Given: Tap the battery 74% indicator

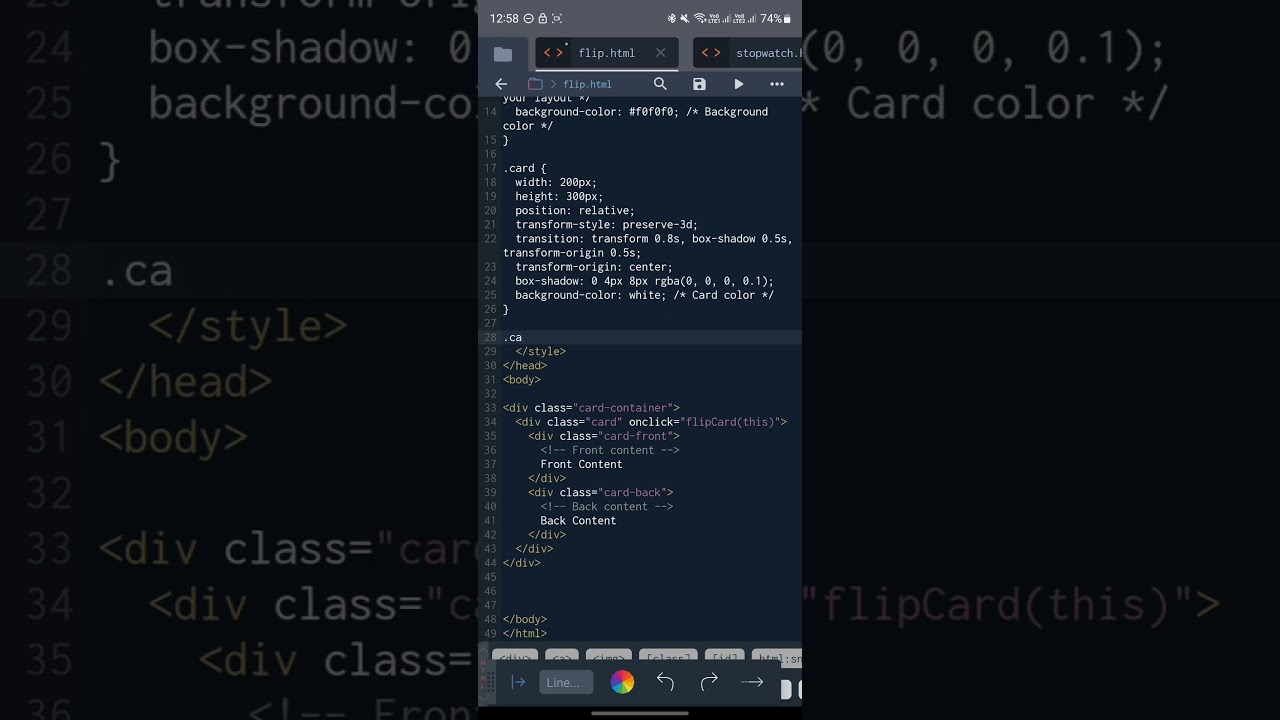Looking at the screenshot, I should click(776, 18).
